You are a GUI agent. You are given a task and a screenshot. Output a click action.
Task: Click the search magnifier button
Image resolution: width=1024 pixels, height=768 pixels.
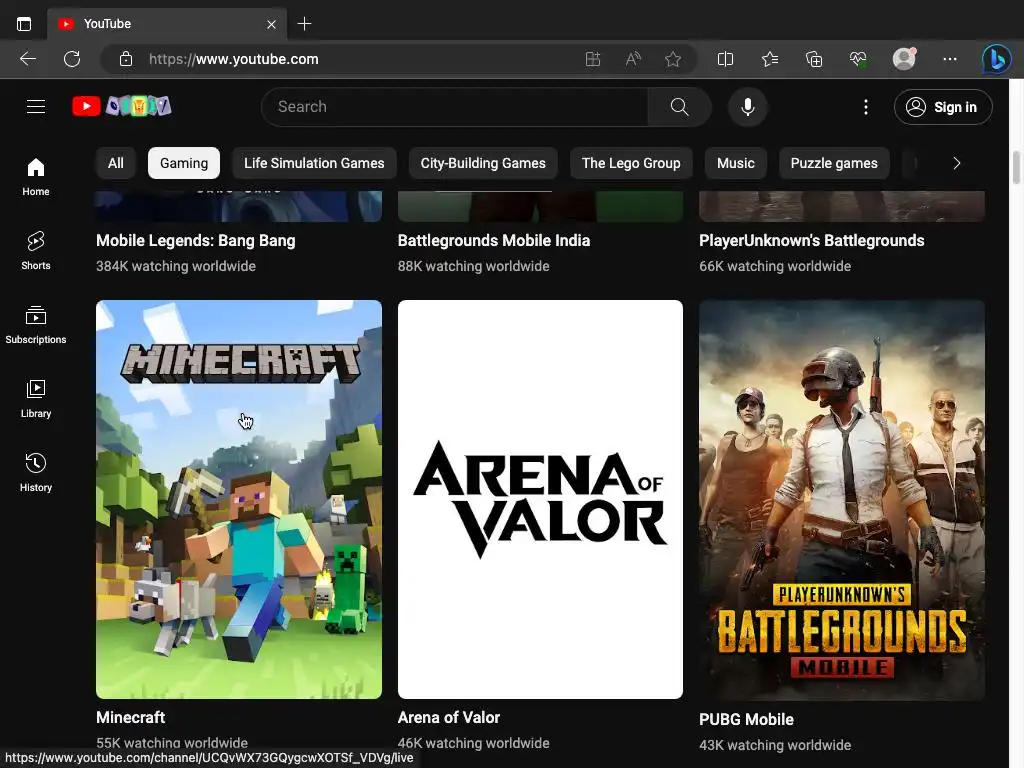tap(679, 106)
